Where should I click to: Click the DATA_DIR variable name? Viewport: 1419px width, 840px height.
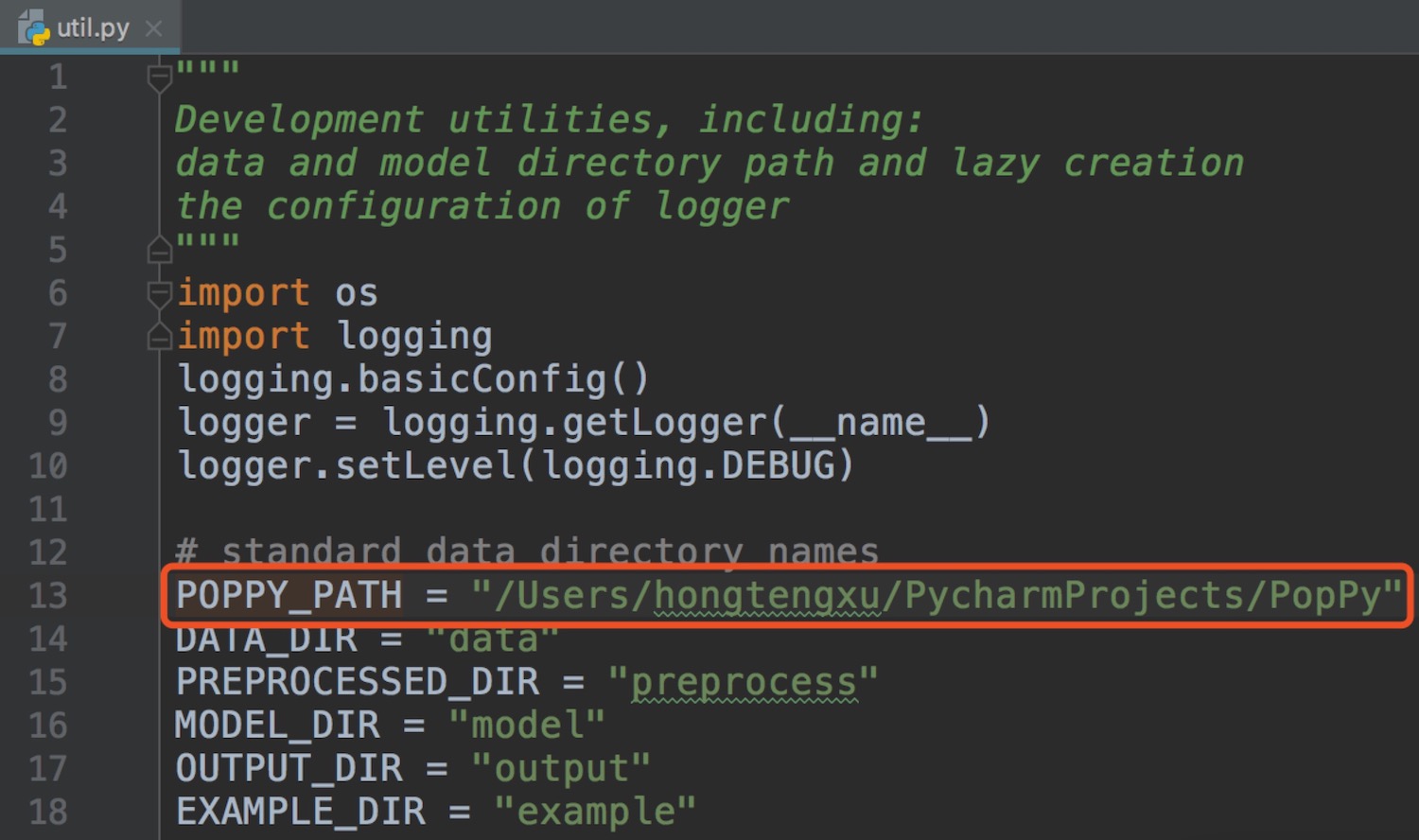(x=267, y=639)
